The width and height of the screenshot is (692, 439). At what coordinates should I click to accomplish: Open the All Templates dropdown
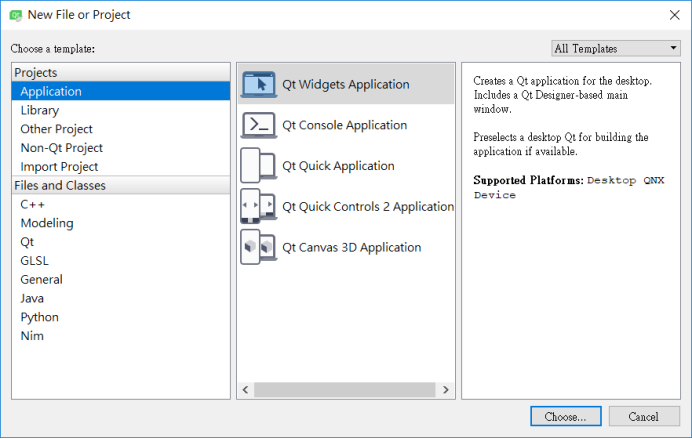tap(616, 48)
